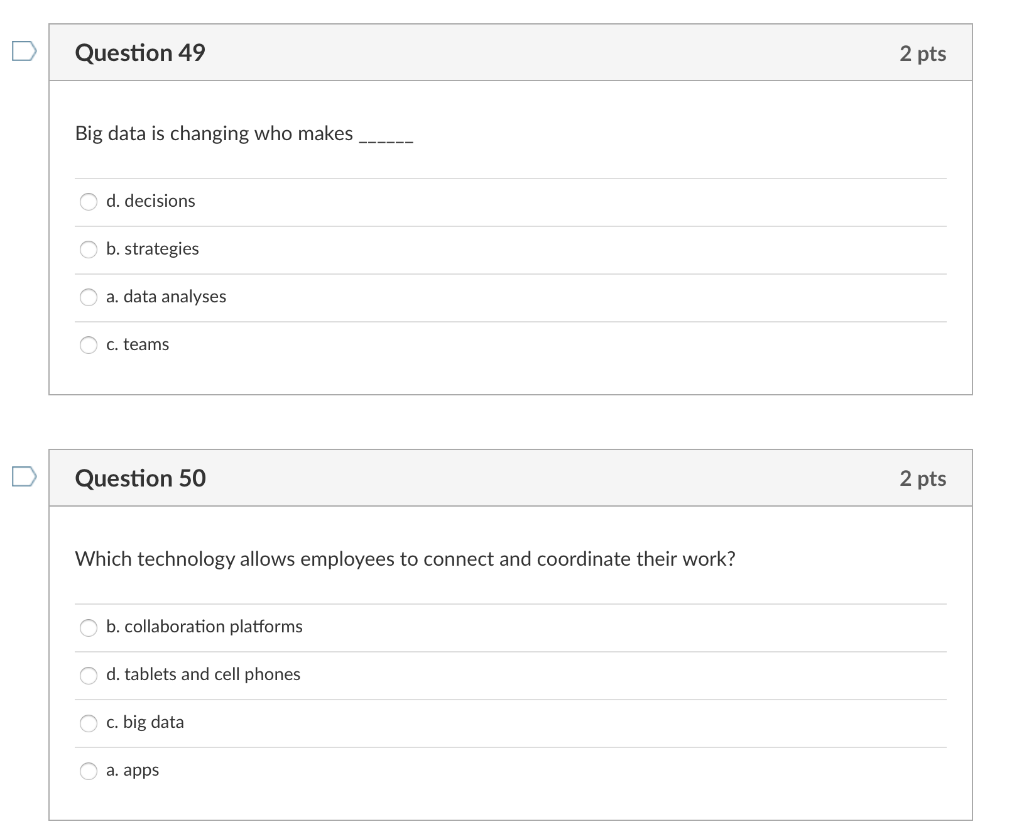Image resolution: width=1024 pixels, height=836 pixels.
Task: Select radio button for 'a. data analyses'
Action: [88, 297]
